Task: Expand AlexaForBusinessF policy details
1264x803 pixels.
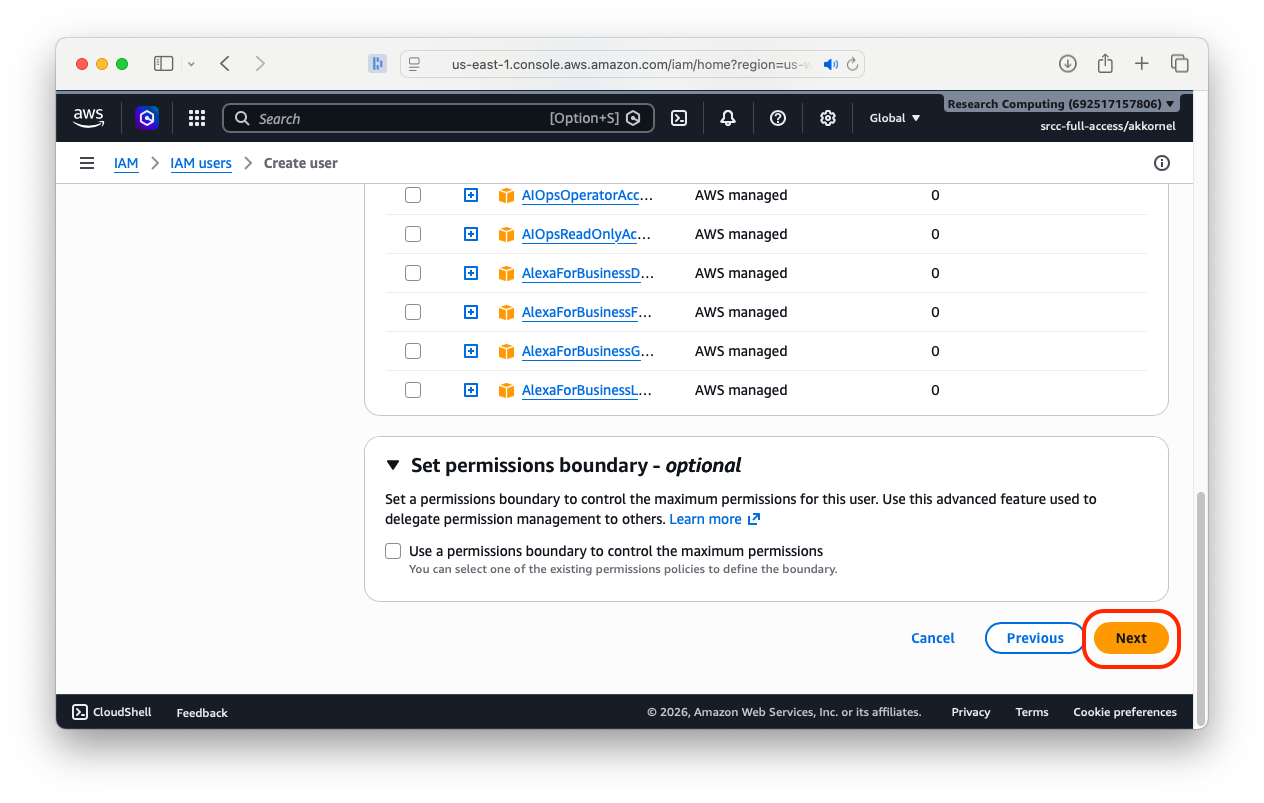Action: 471,312
